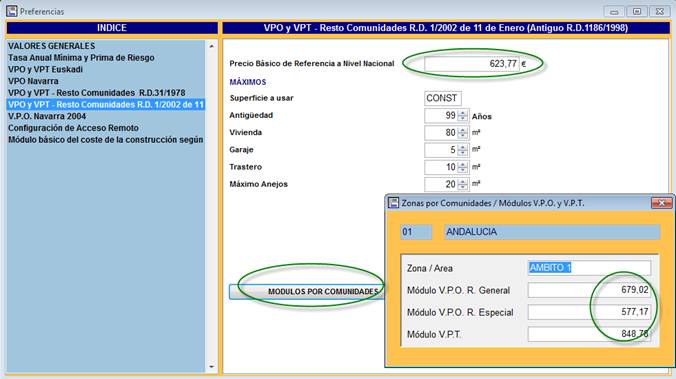The image size is (676, 379).
Task: Choose VPO Navarra in the index list
Action: pos(33,81)
